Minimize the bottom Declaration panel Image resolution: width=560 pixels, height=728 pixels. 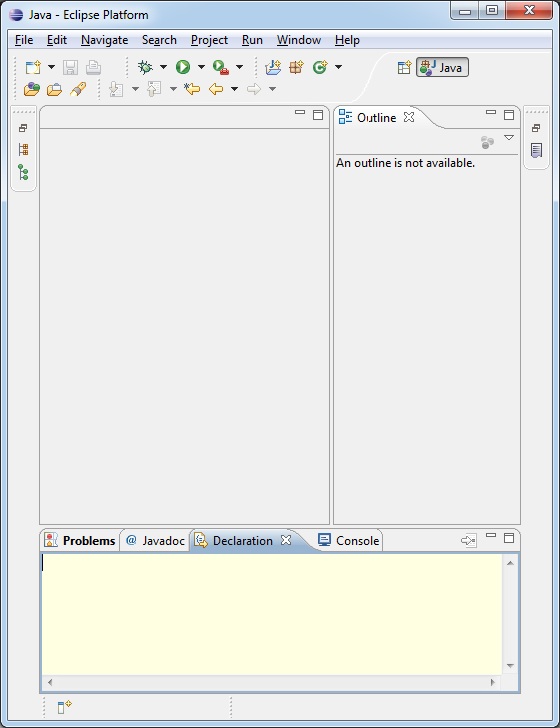tap(491, 535)
